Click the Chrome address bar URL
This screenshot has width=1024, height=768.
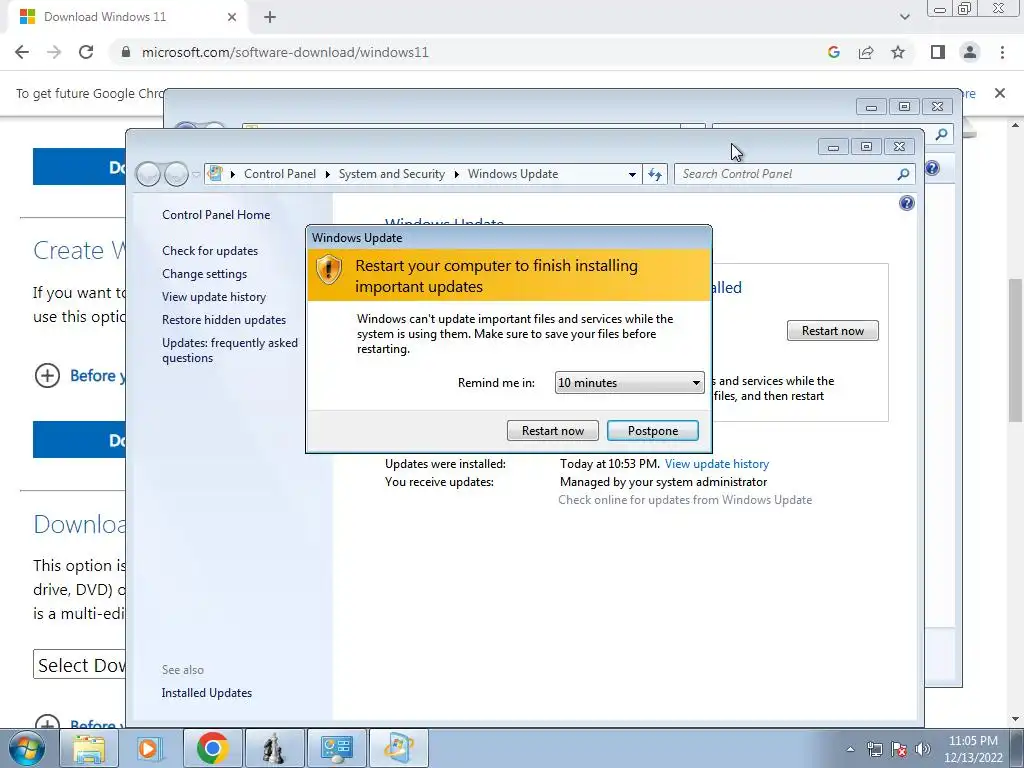tap(285, 52)
